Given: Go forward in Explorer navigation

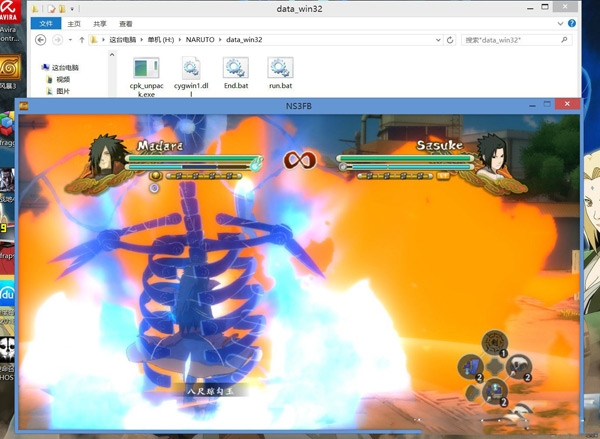Looking at the screenshot, I should tap(57, 39).
